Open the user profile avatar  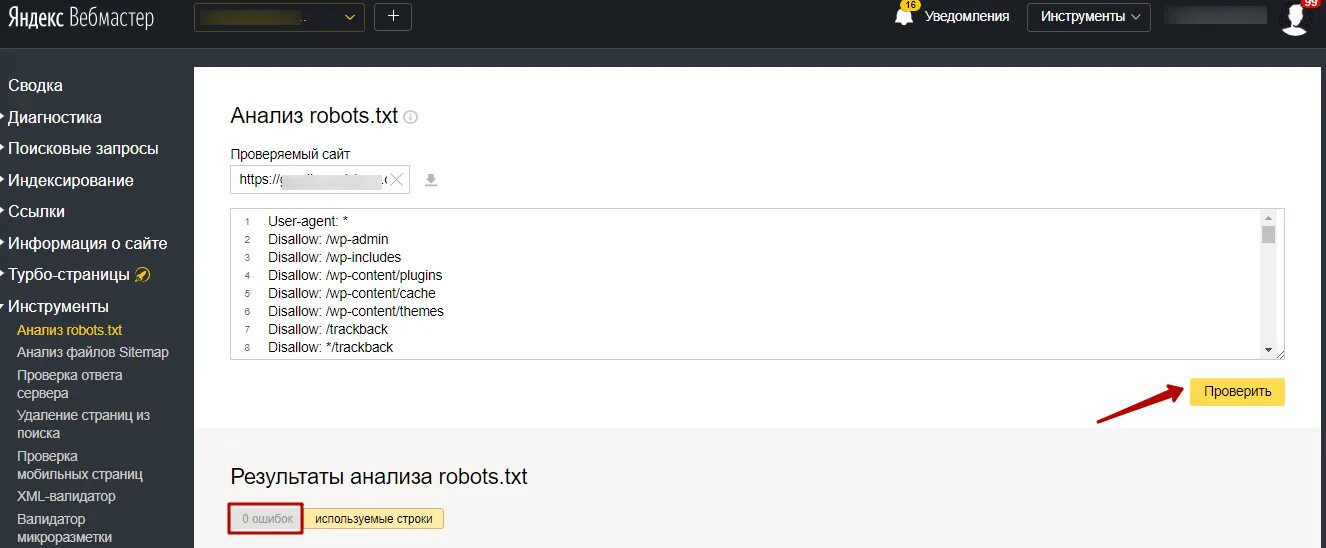[x=1295, y=18]
